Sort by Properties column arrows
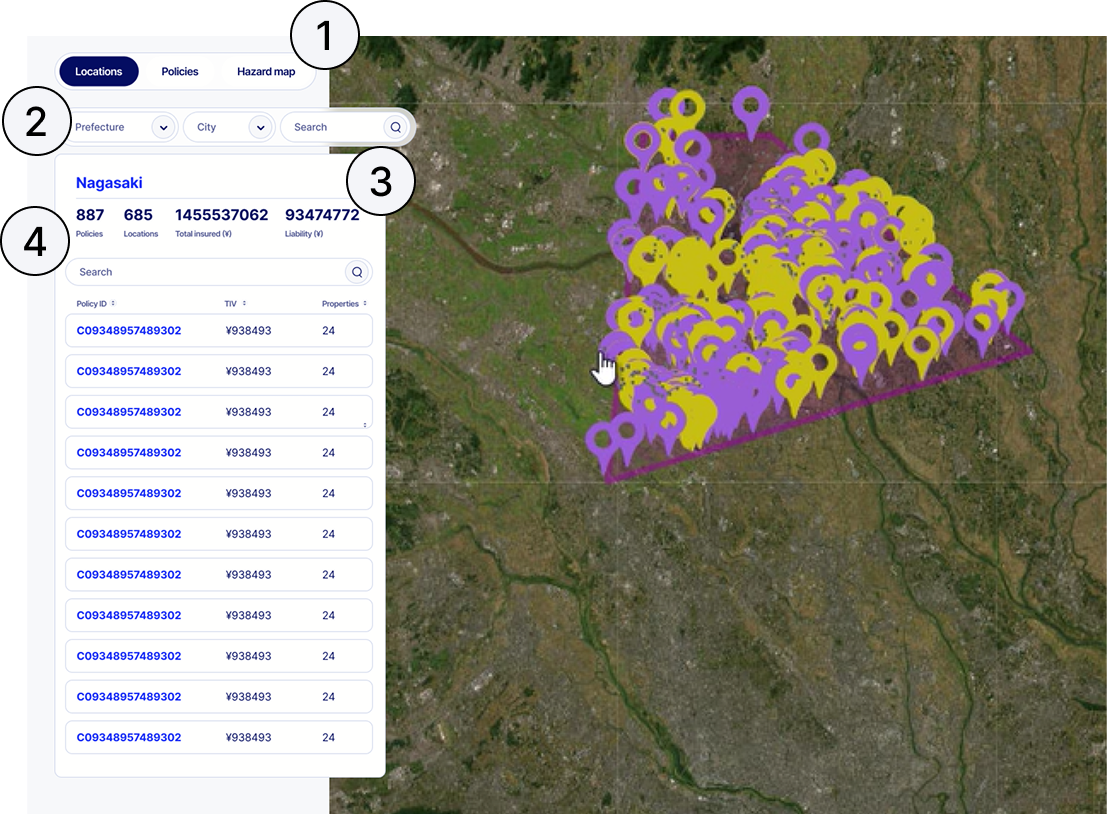 pos(365,303)
